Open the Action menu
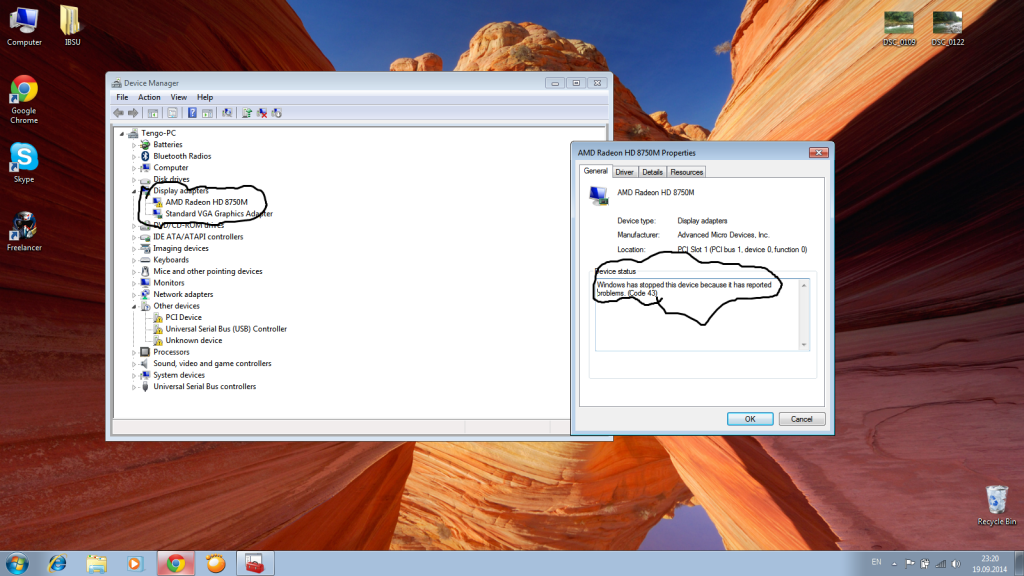Viewport: 1024px width, 576px height. click(149, 97)
